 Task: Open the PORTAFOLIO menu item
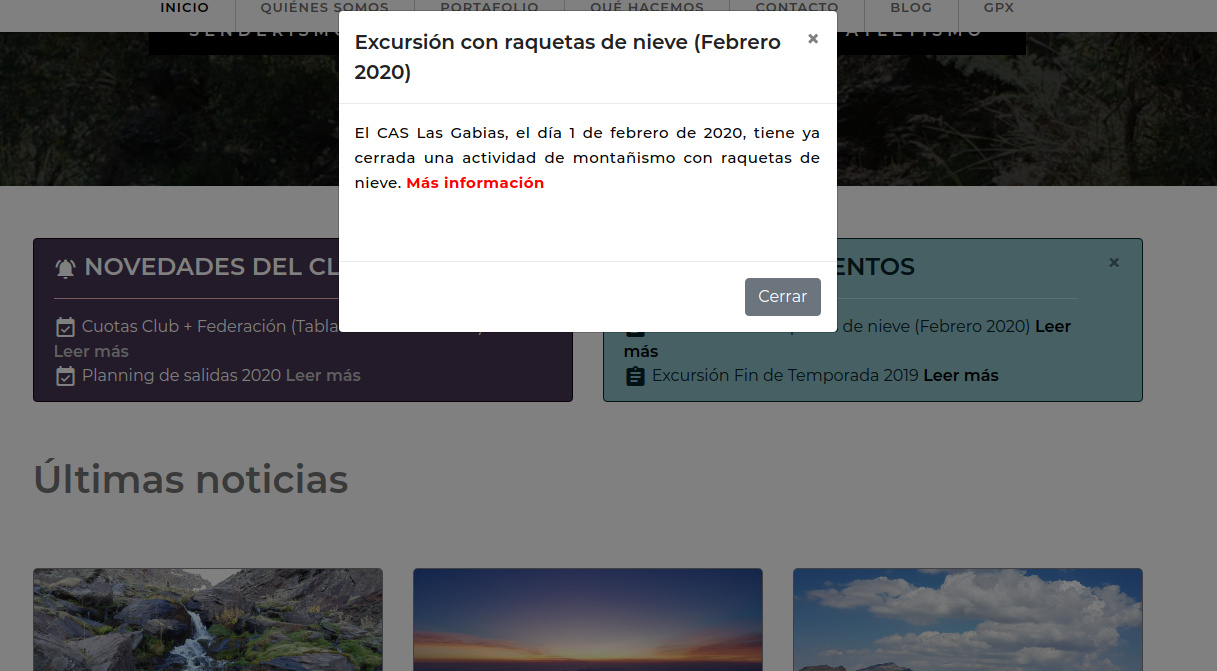pos(490,8)
